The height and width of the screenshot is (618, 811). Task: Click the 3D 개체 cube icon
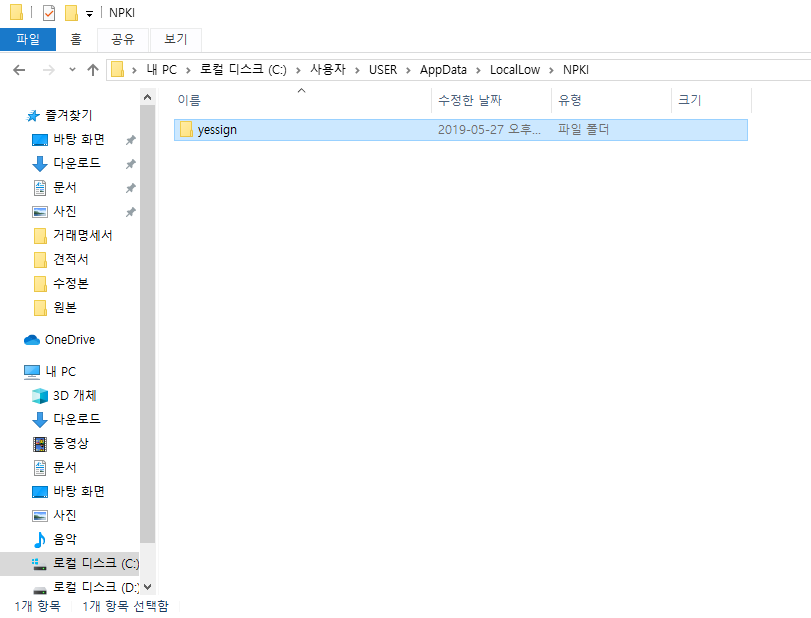tap(40, 396)
